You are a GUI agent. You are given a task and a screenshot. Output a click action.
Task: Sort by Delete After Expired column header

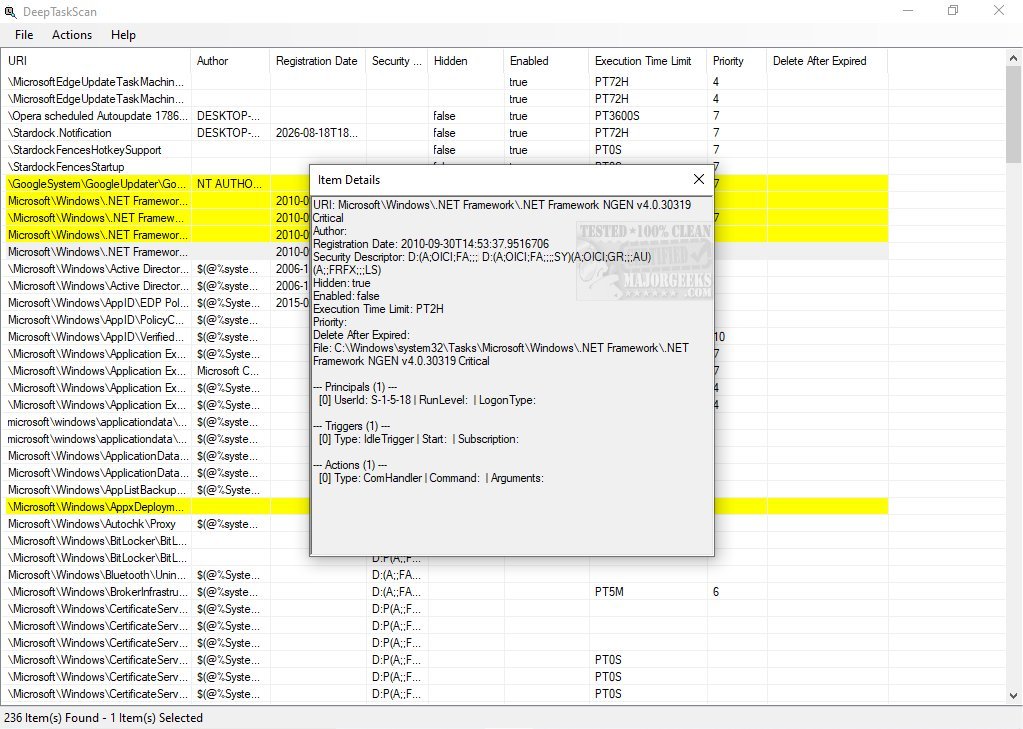(x=827, y=61)
